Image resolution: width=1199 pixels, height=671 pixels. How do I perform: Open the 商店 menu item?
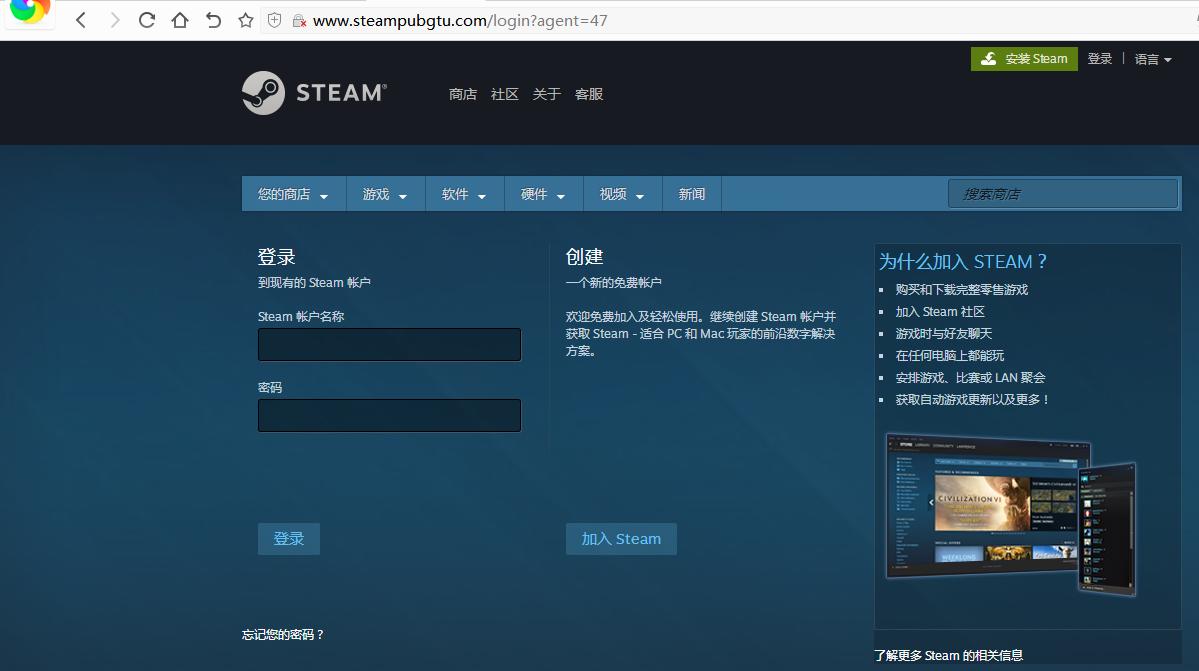(462, 94)
